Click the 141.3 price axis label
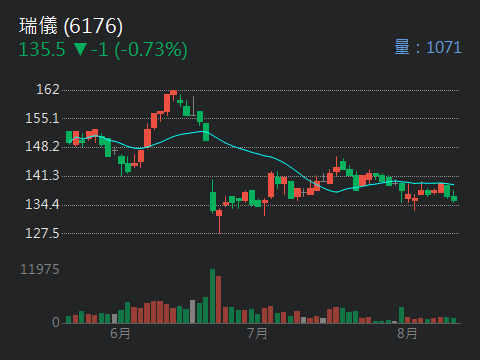Image resolution: width=480 pixels, height=360 pixels. pos(42,175)
